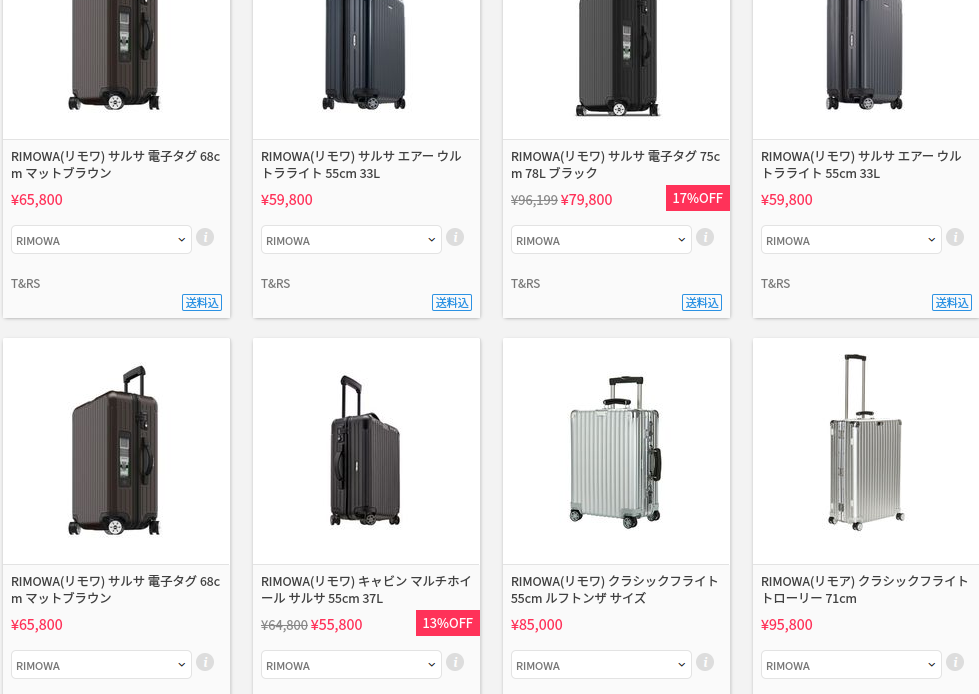Click the 17%OFF discount badge
The height and width of the screenshot is (694, 979).
point(697,198)
